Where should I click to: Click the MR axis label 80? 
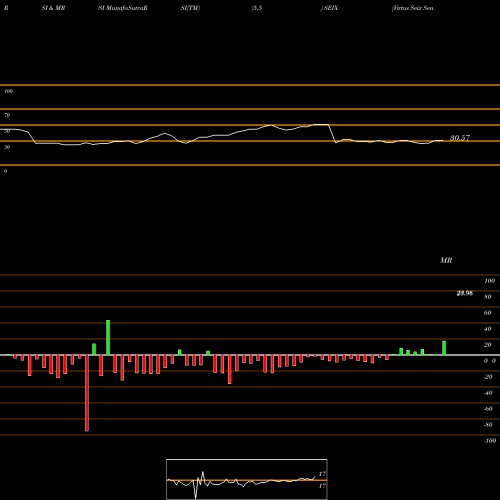tap(488, 297)
